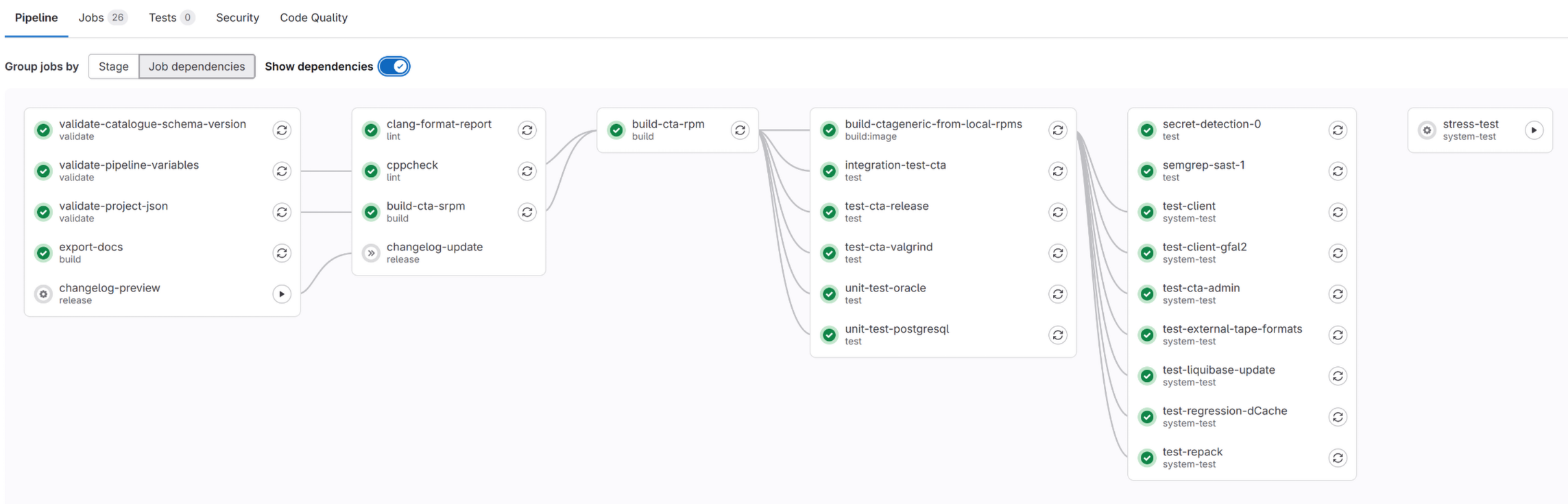This screenshot has height=504, width=1568.
Task: Open the build-ctageneric-from-local-rpms job
Action: (932, 125)
